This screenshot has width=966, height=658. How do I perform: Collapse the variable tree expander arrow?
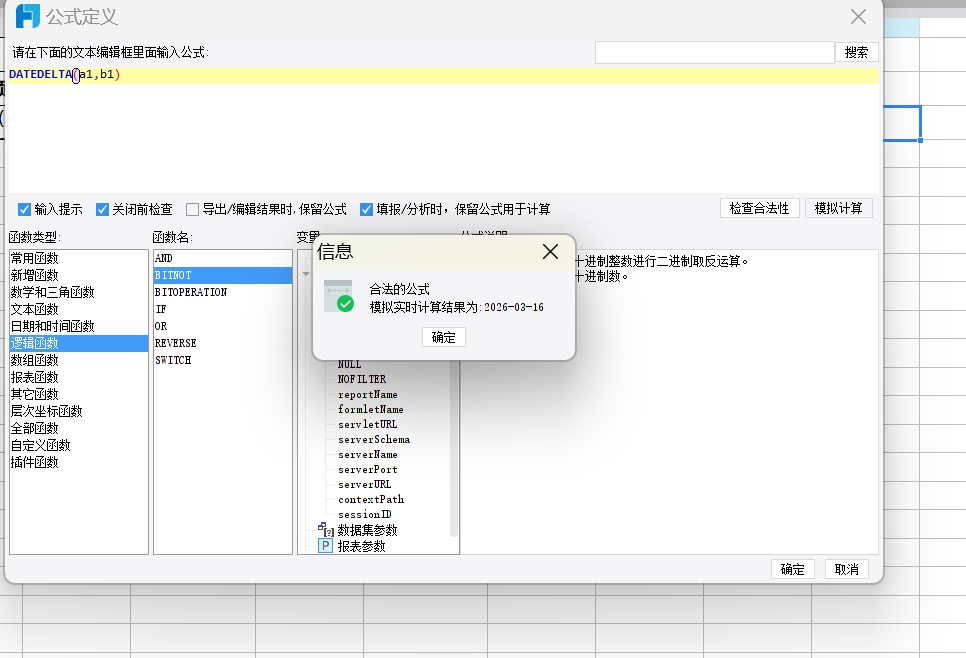pos(306,273)
